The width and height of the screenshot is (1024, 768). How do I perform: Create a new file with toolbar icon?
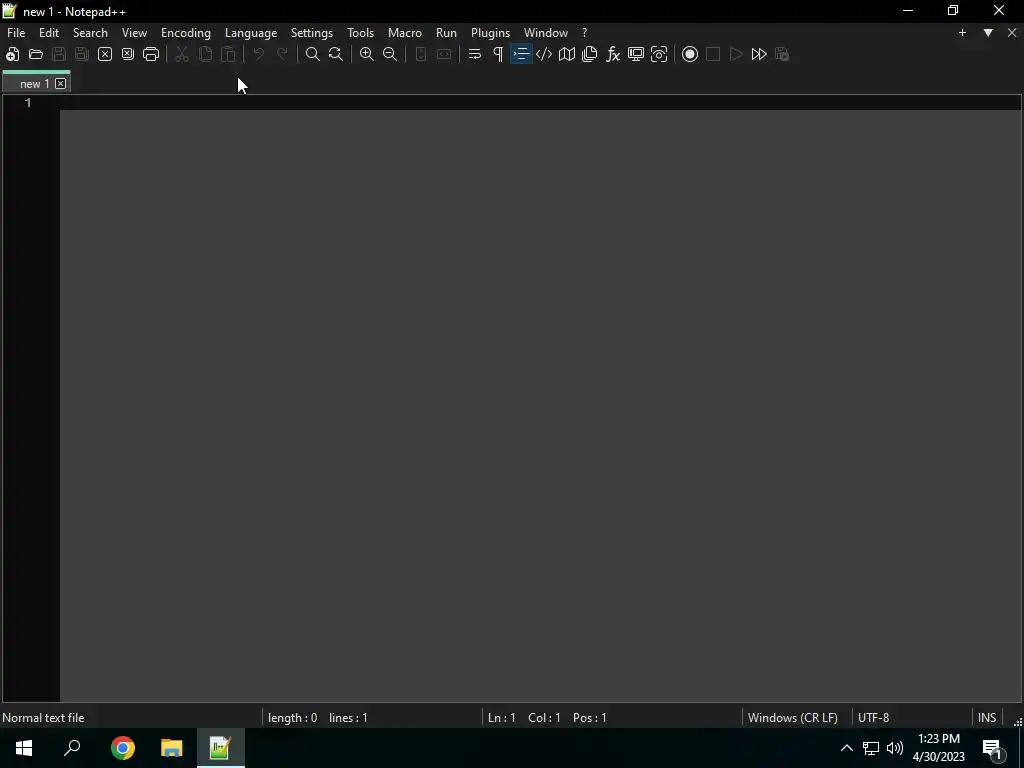(12, 54)
